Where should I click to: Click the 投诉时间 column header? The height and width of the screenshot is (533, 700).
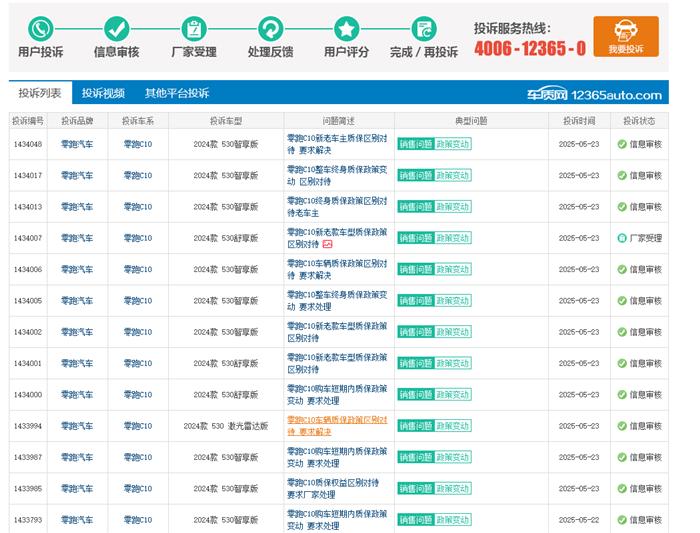tap(579, 121)
